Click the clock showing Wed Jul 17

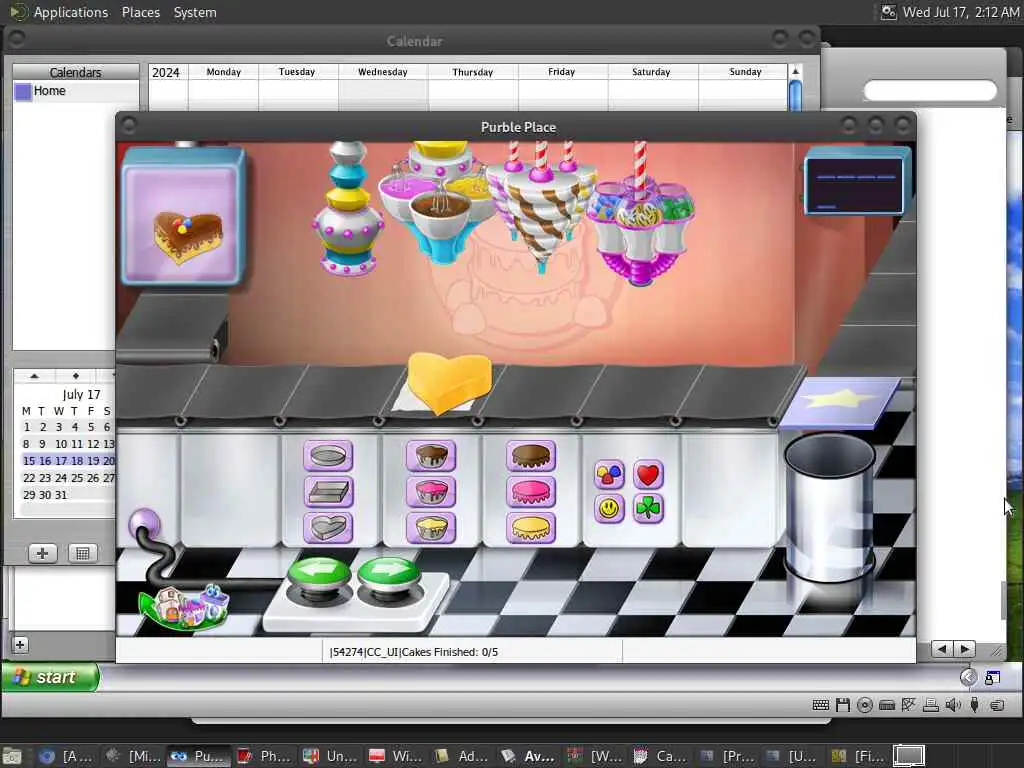(960, 12)
